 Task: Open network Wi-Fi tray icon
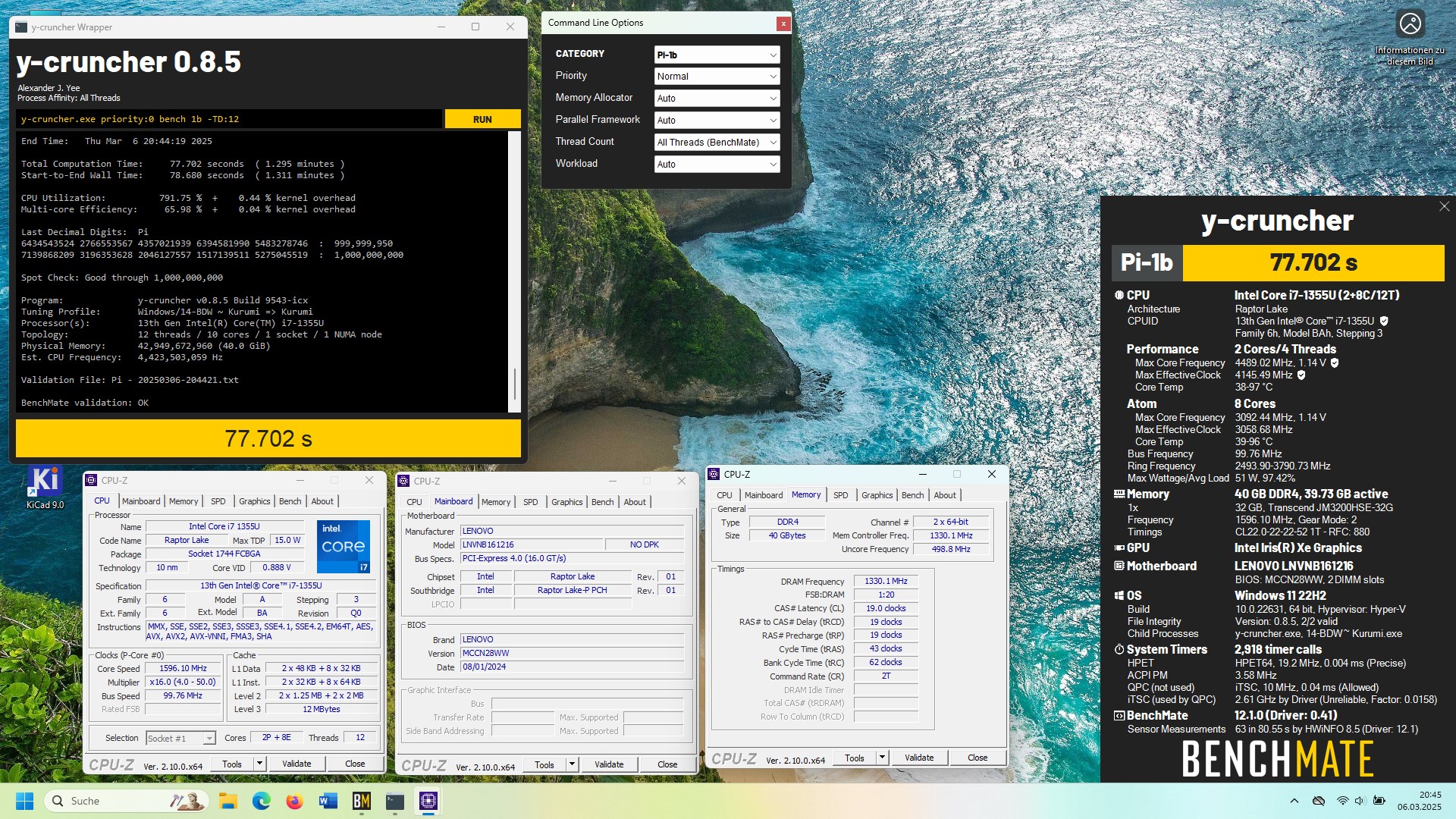(x=1342, y=801)
